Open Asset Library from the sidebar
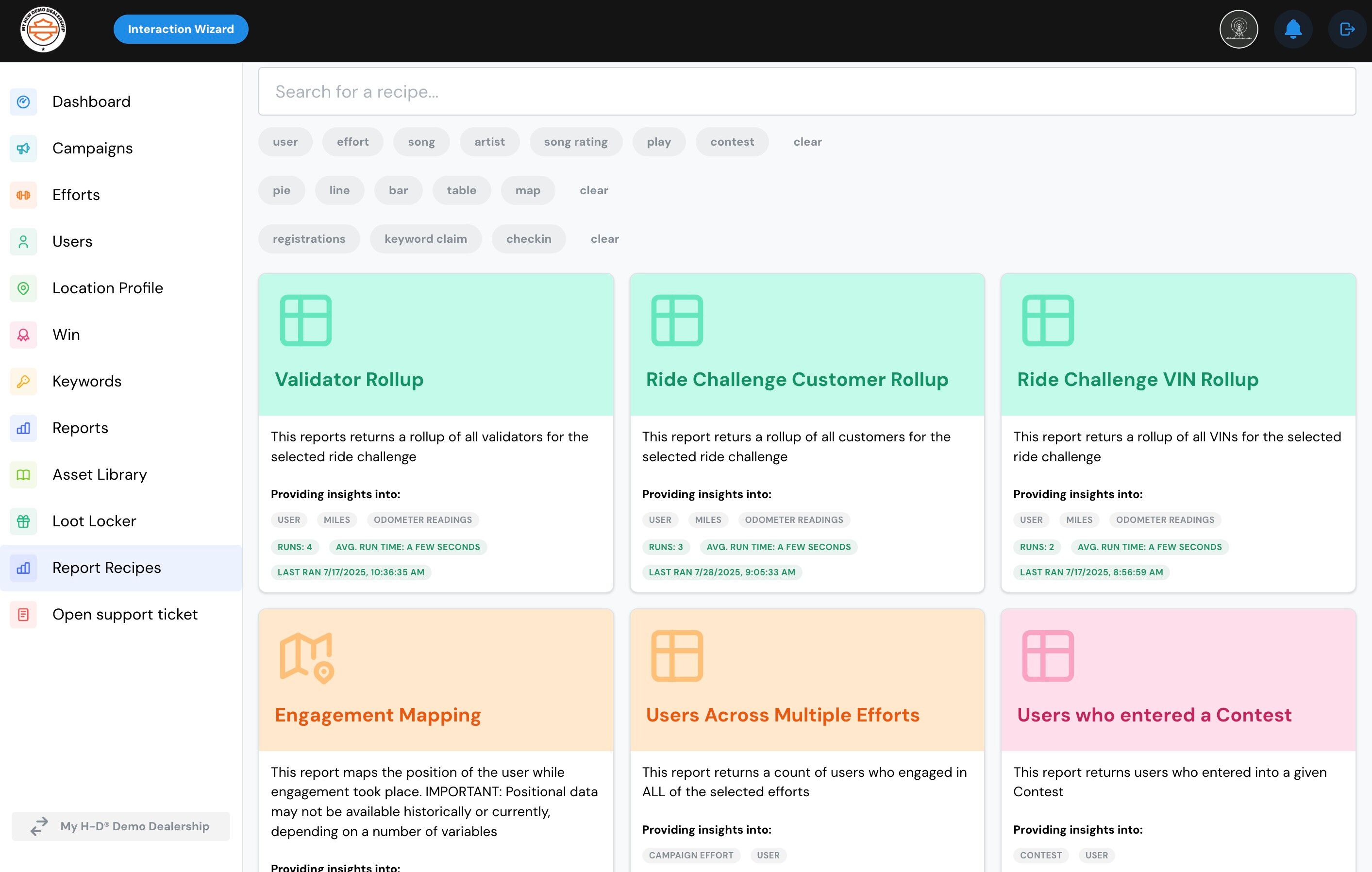The height and width of the screenshot is (872, 1372). coord(99,474)
